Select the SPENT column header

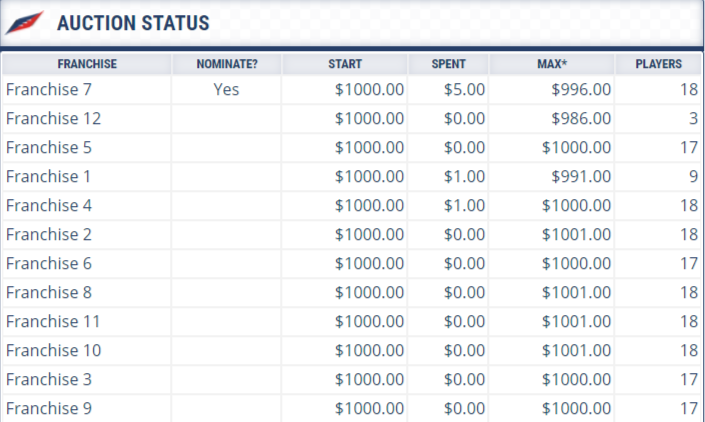pos(448,64)
